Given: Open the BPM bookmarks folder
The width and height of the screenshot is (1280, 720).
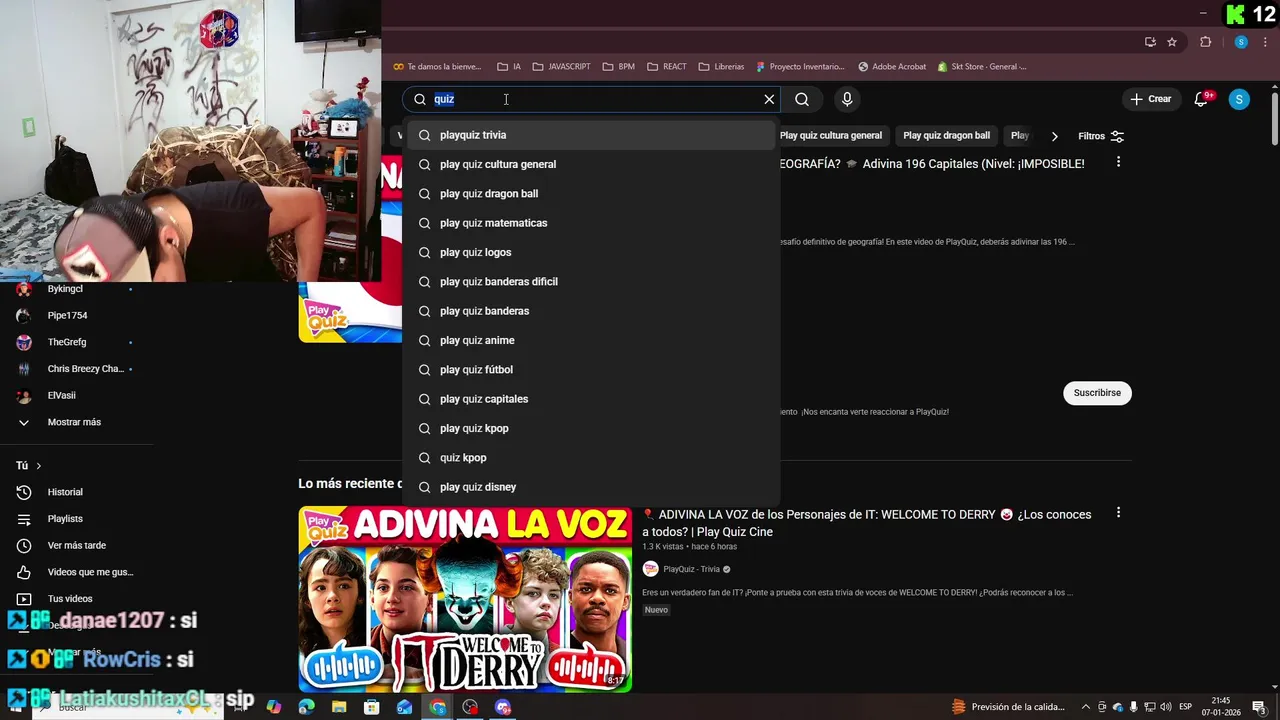Looking at the screenshot, I should pos(618,67).
